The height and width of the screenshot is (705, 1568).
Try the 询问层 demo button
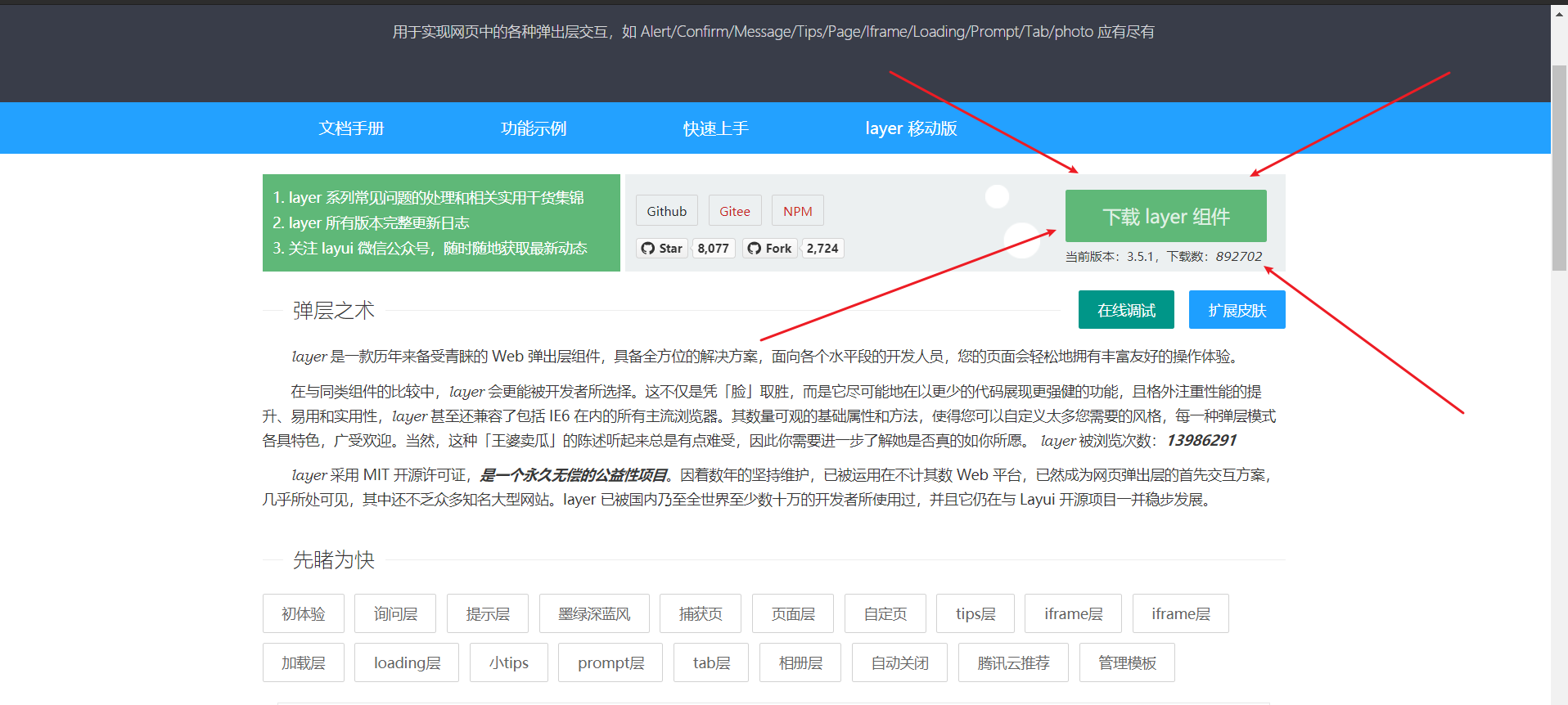click(395, 613)
